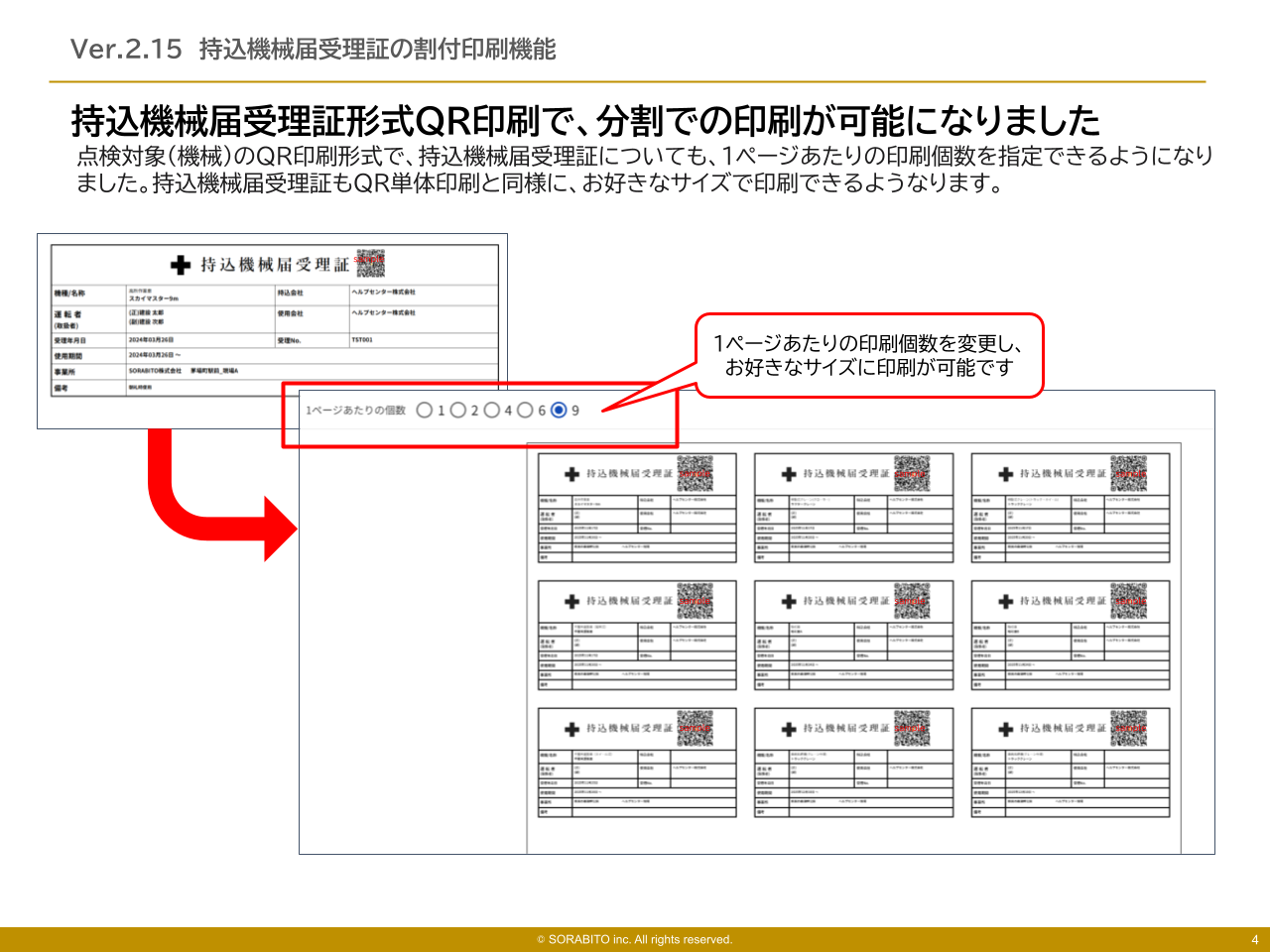Click cross icon on top-right grid certificate
1270x952 pixels.
click(x=1006, y=474)
